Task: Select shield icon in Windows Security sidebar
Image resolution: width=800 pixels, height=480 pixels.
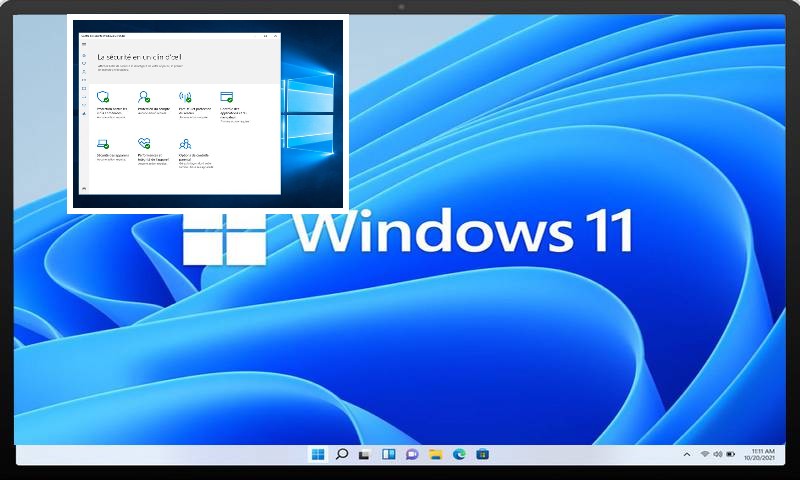Action: [84, 63]
